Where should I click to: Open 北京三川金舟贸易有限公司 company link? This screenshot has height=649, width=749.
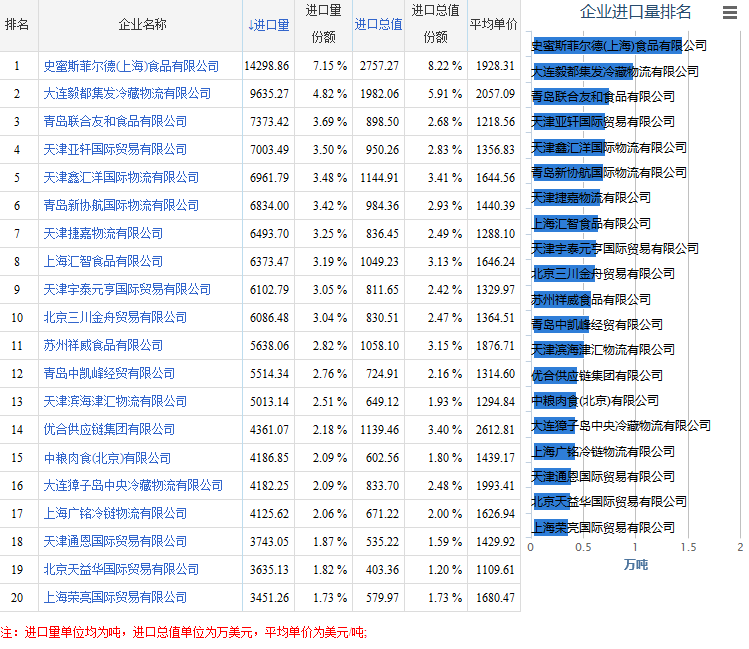[115, 318]
